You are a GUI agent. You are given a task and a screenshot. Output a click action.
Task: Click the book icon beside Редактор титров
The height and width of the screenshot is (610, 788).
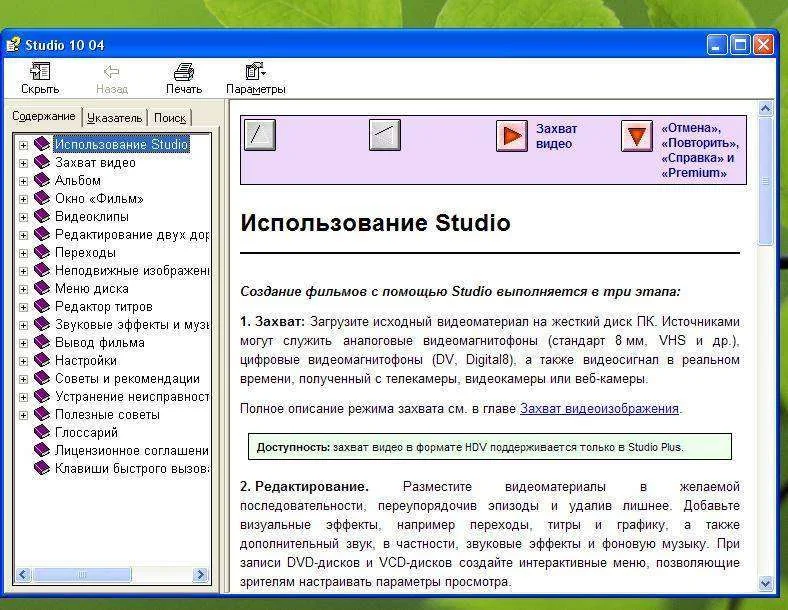tap(42, 307)
